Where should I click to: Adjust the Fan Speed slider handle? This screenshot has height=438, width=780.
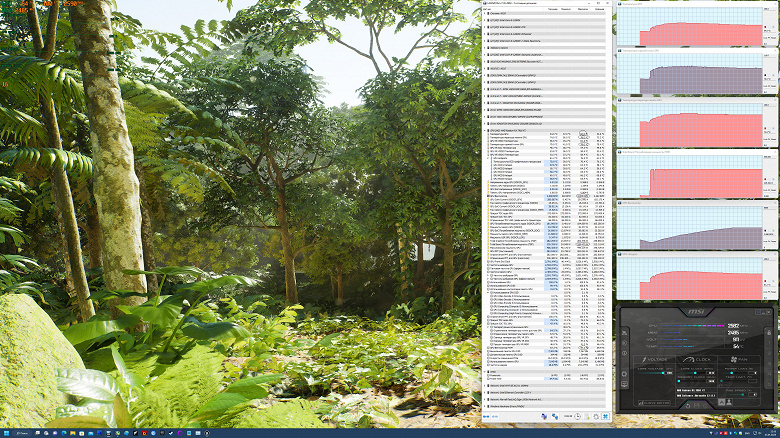[743, 395]
